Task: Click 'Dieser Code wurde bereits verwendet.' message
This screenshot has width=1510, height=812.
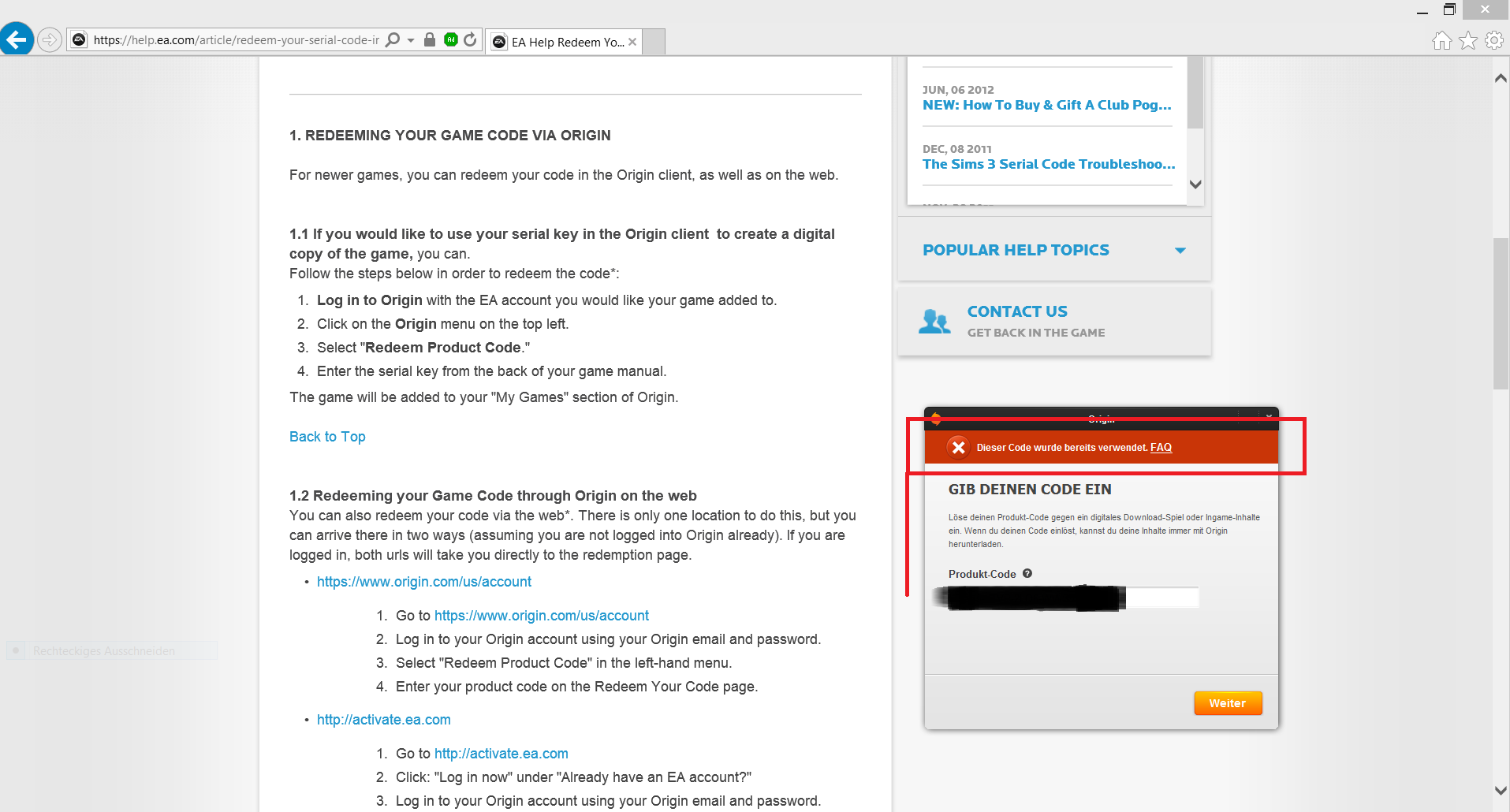Action: (x=1061, y=448)
